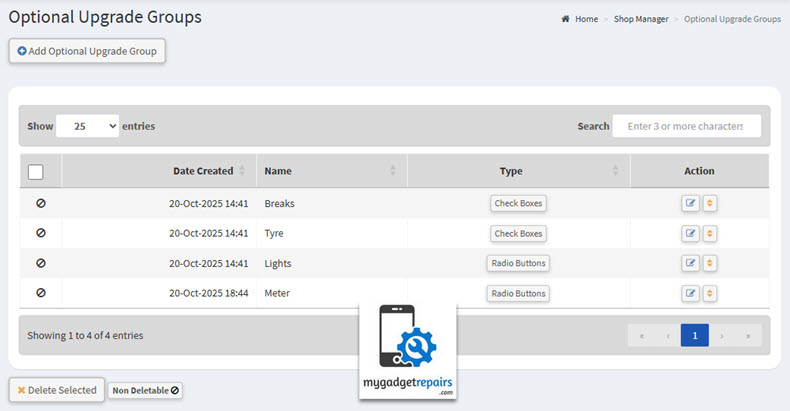Open Shop Manager breadcrumb link
790x411 pixels.
pyautogui.click(x=641, y=19)
